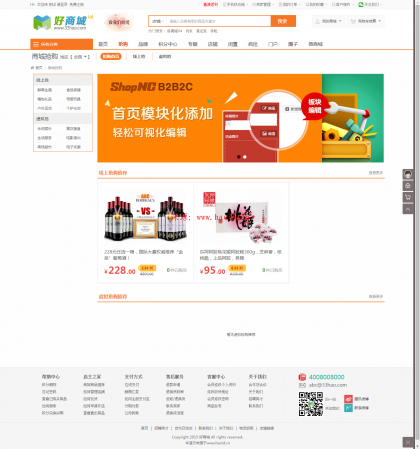
Task: Open 店铺 in main navigation
Action: tap(213, 44)
